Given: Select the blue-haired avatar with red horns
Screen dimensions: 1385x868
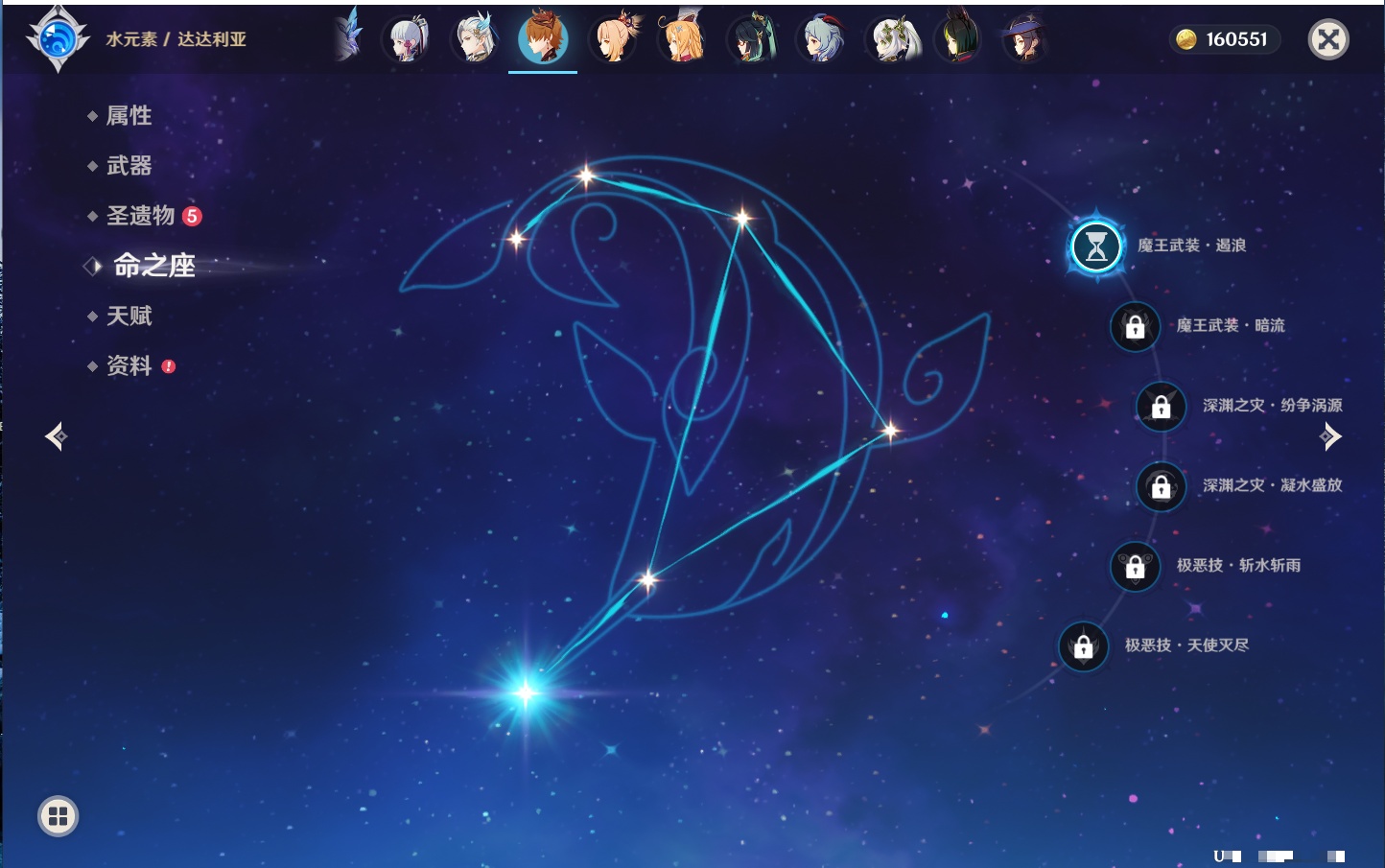Looking at the screenshot, I should 821,39.
